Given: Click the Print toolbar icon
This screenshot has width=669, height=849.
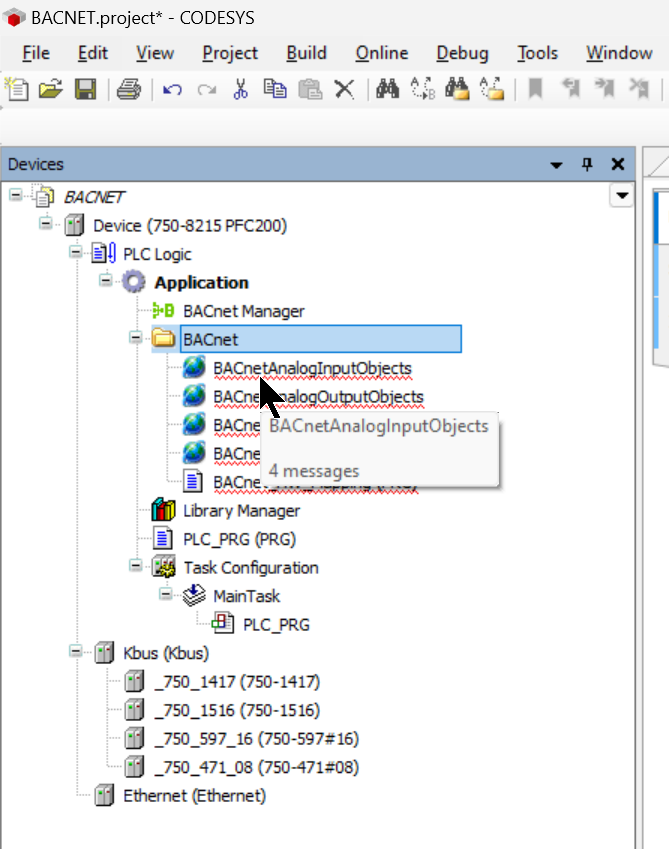Looking at the screenshot, I should pyautogui.click(x=129, y=89).
